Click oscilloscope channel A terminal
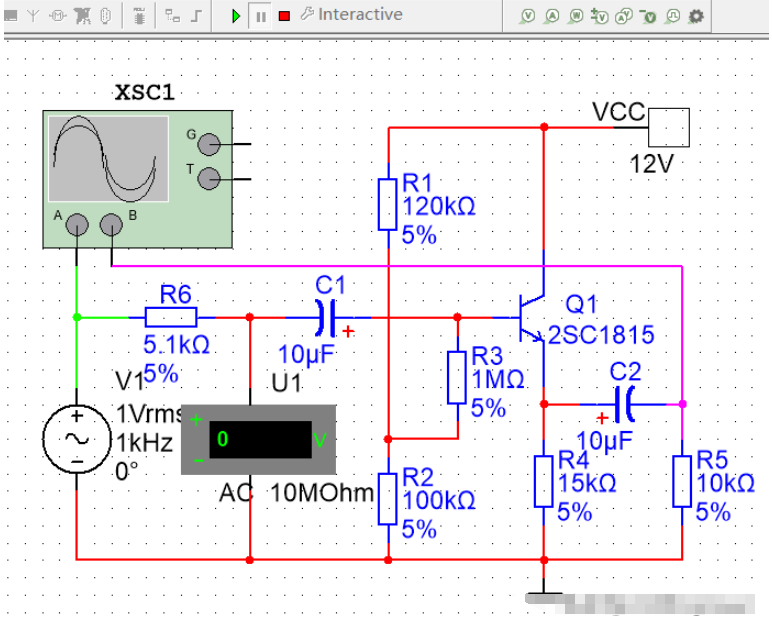 coord(77,225)
